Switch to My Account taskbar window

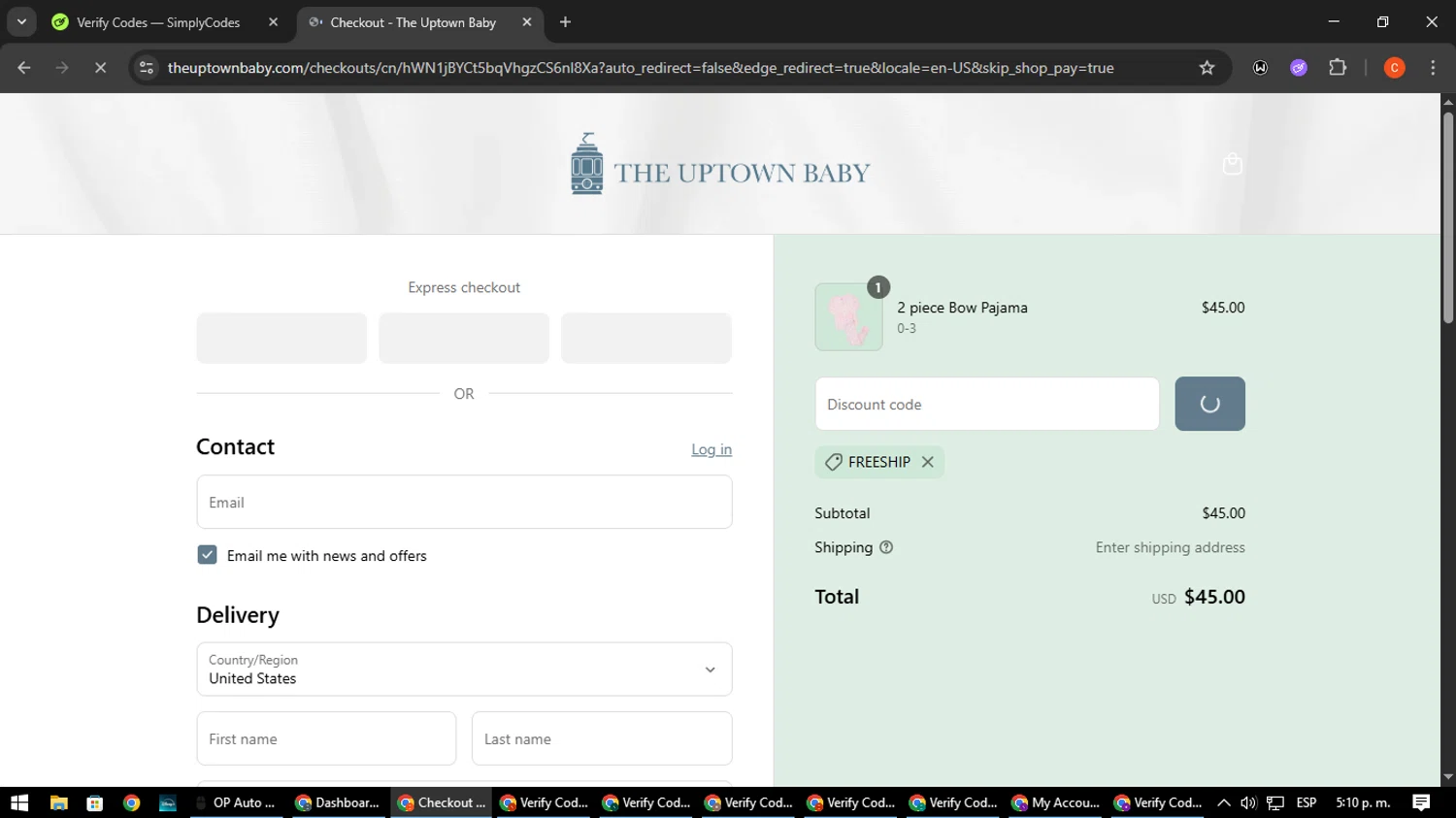click(1056, 802)
